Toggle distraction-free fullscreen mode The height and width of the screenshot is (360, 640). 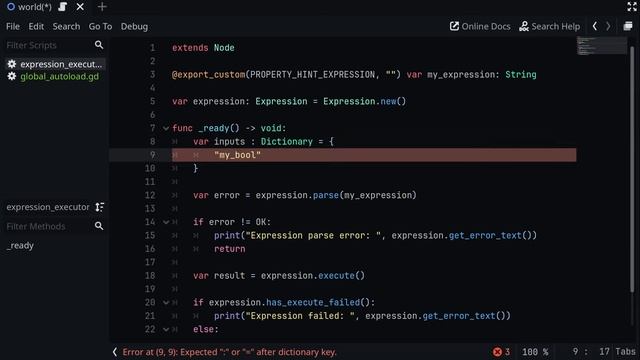[631, 7]
